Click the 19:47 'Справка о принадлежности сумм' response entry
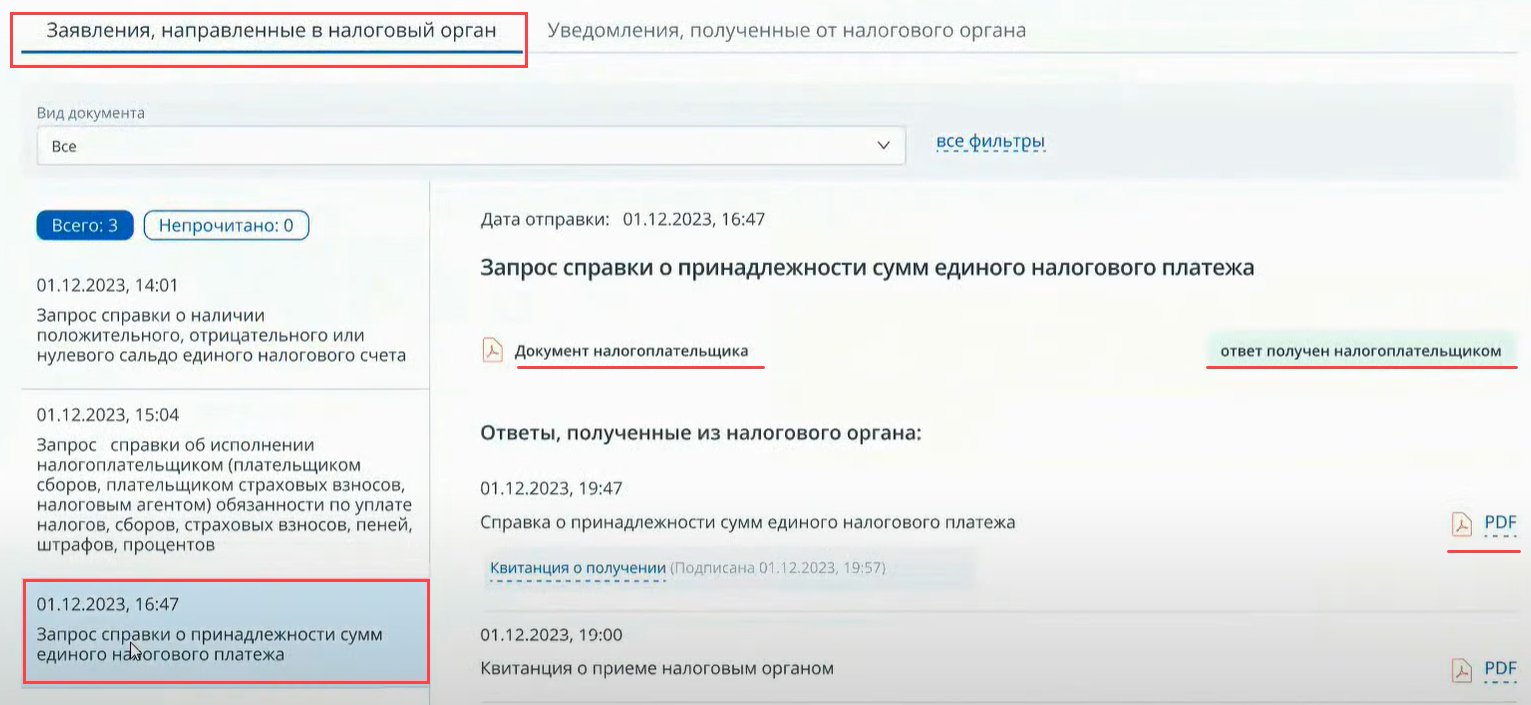1531x705 pixels. point(747,522)
